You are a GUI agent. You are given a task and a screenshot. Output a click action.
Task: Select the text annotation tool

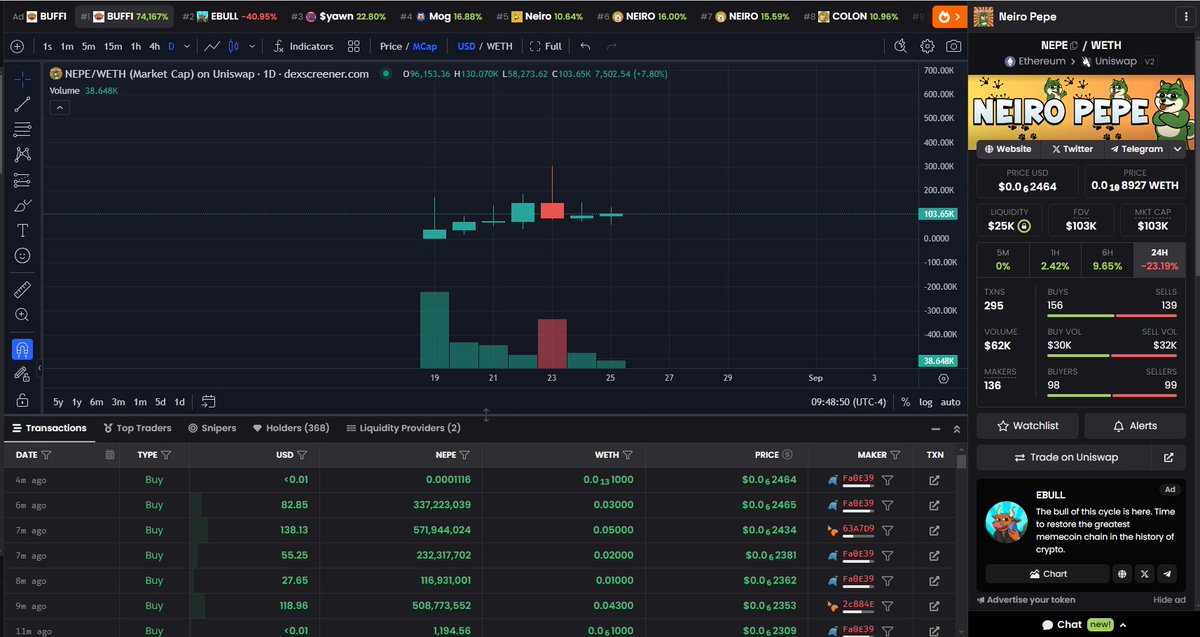pos(22,230)
